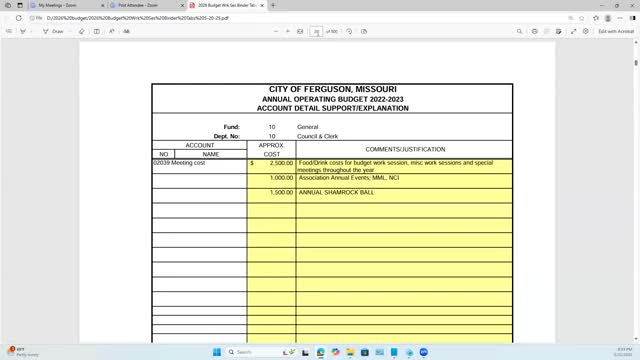
Task: Expand the highlight color dropdown arrow
Action: pos(31,31)
